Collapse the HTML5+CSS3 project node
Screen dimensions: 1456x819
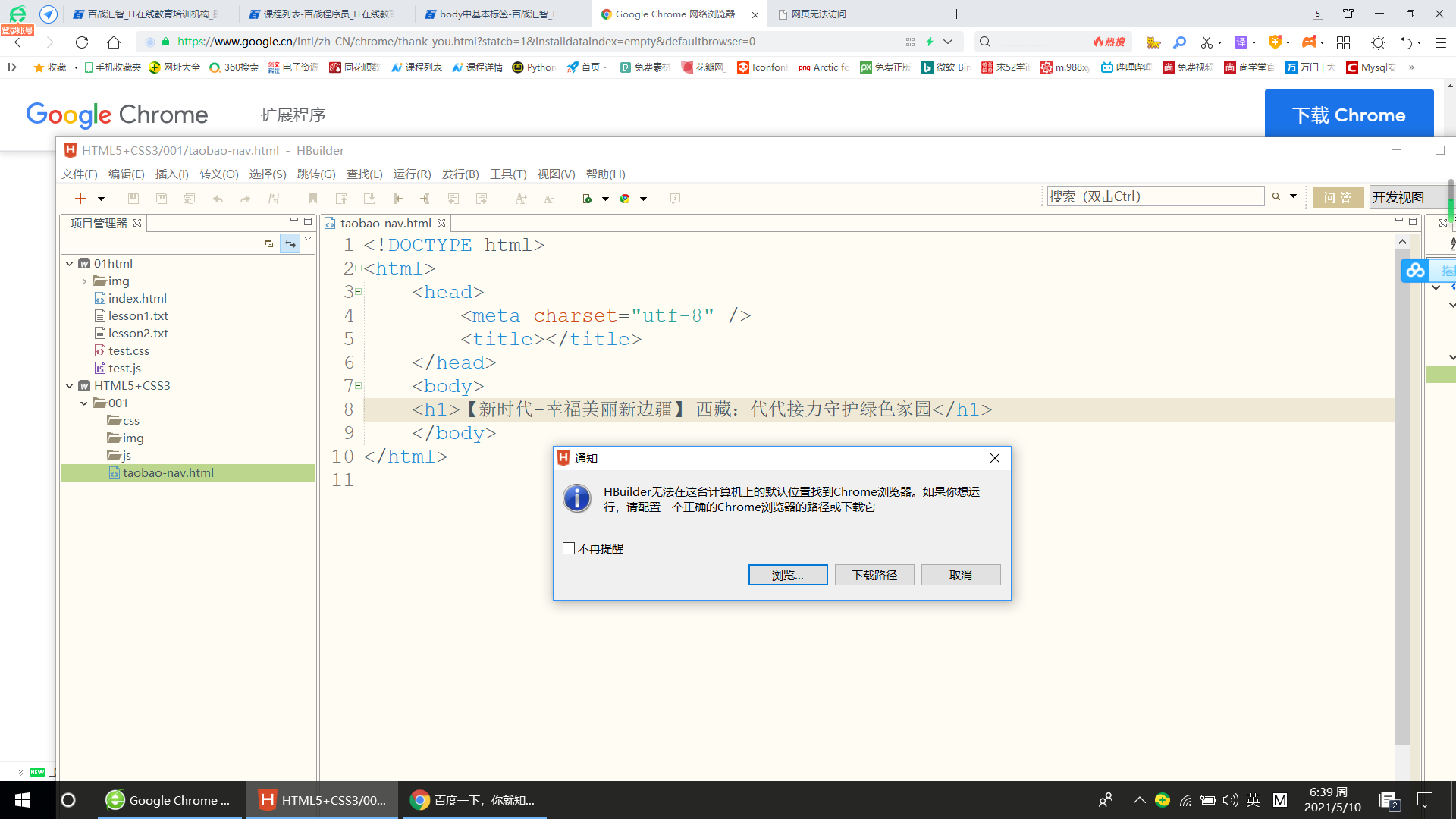(69, 386)
